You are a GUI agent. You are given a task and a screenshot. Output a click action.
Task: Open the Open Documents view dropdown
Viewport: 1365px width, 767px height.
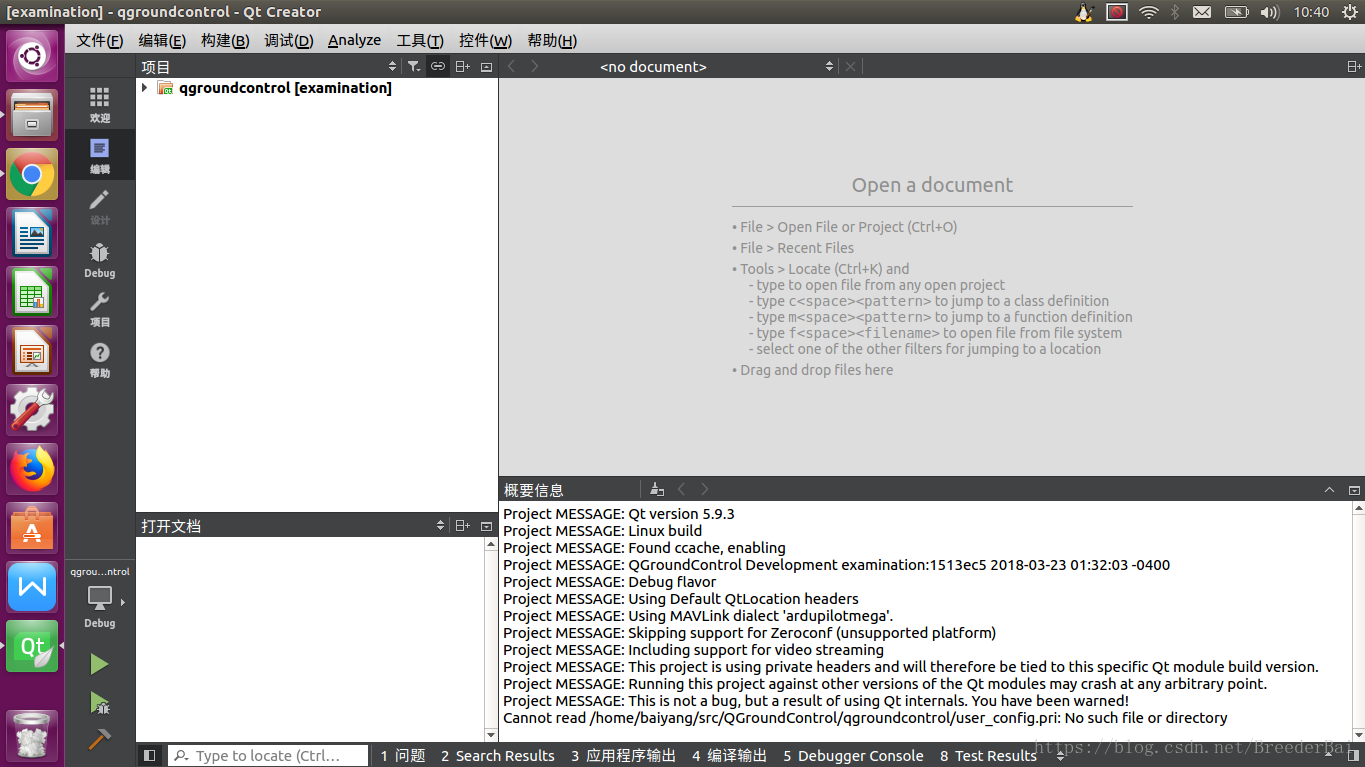[x=293, y=525]
